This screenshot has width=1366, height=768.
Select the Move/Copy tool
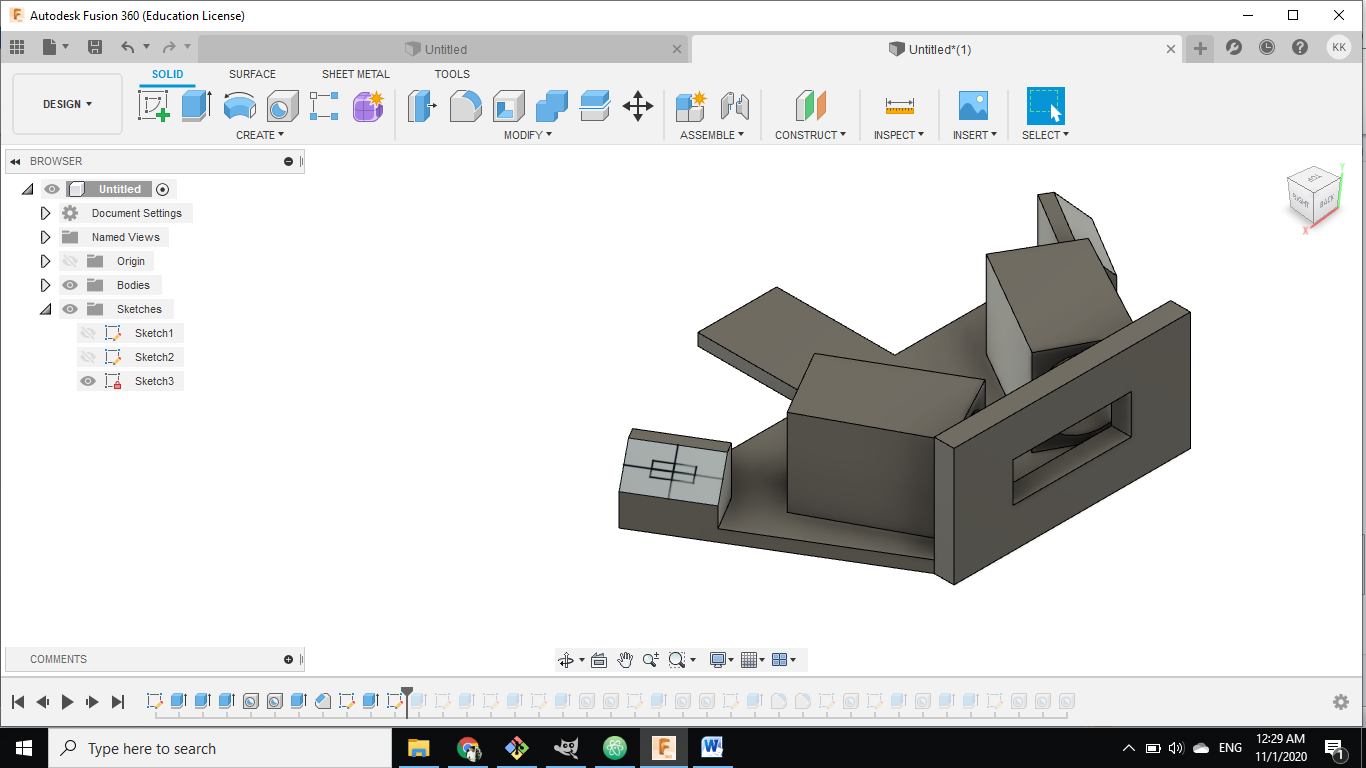pyautogui.click(x=638, y=105)
